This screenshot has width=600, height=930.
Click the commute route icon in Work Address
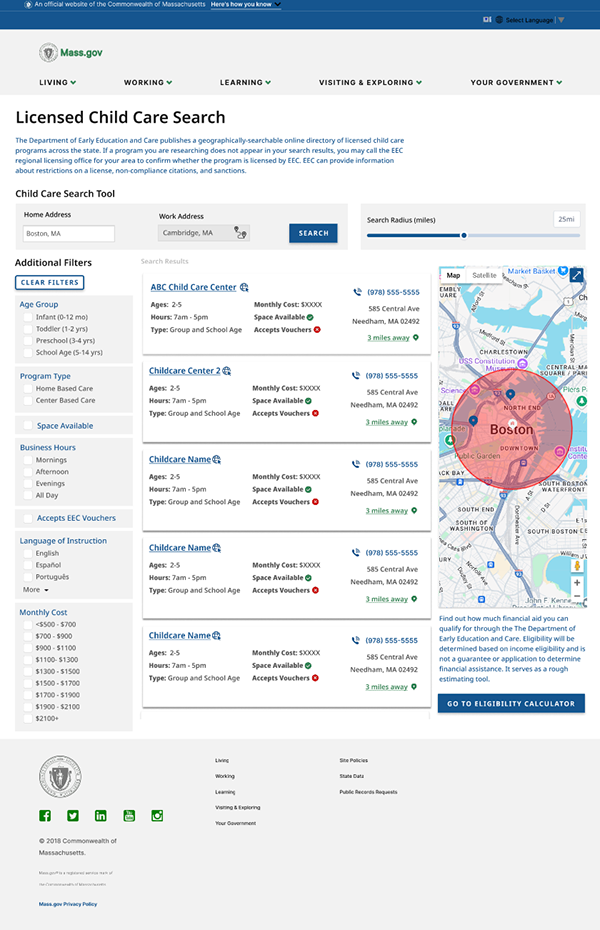pos(240,232)
